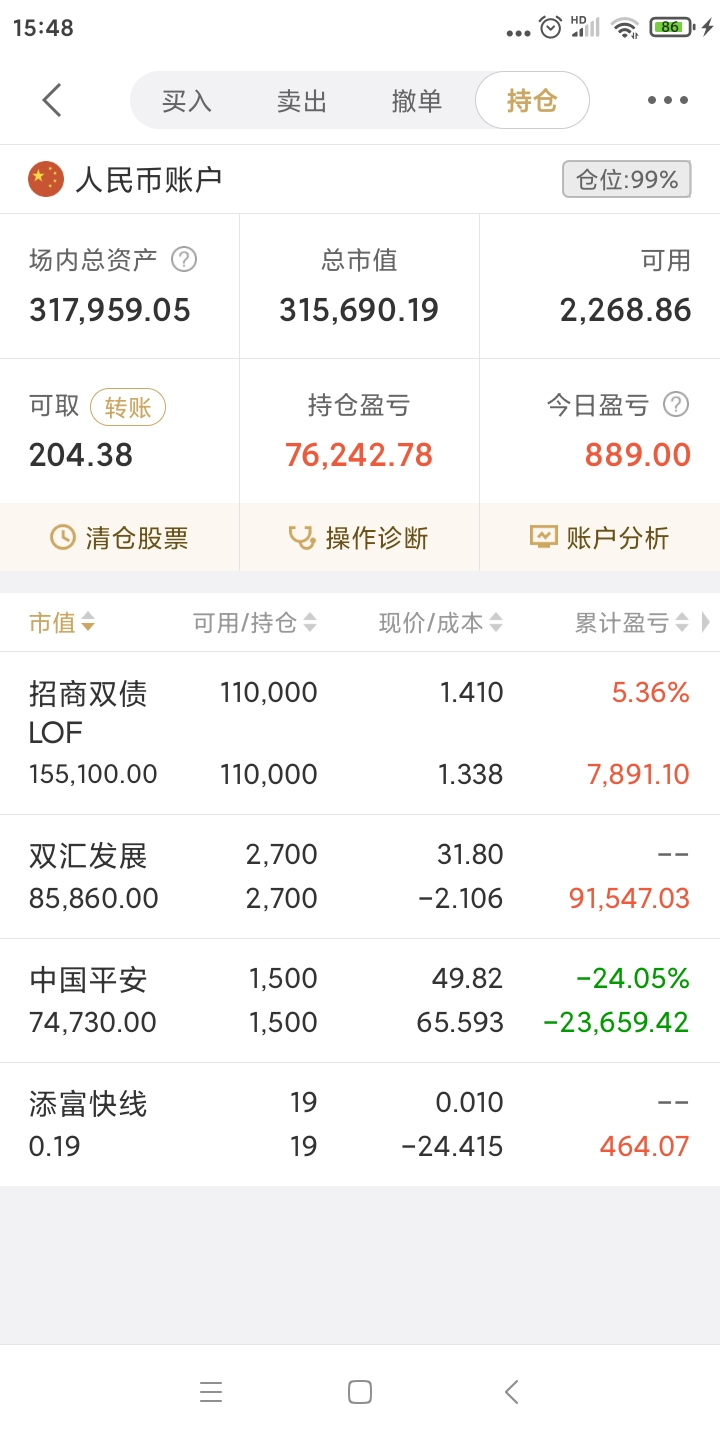Open the Android recent apps menu button

211,1392
